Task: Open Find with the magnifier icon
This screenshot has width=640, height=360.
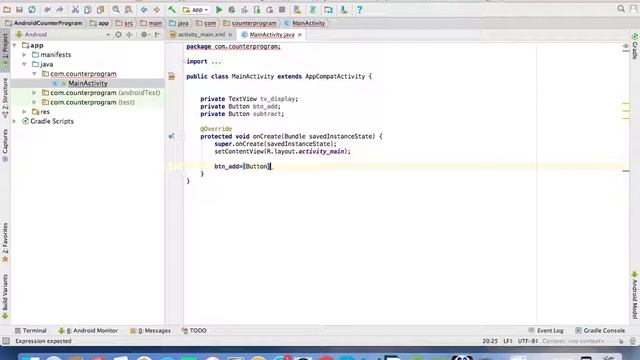Action: [116, 9]
